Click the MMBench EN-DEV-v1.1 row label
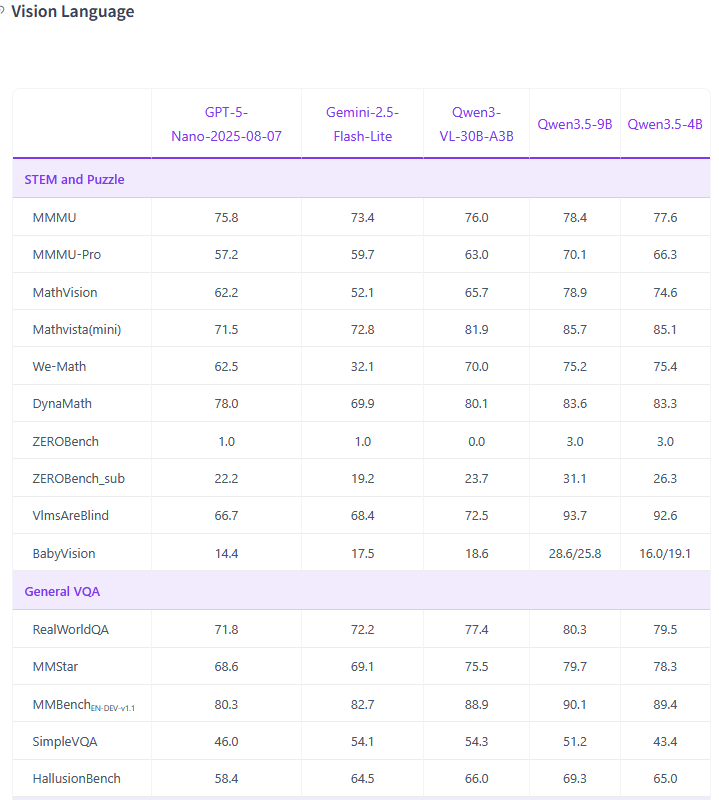 tap(84, 705)
